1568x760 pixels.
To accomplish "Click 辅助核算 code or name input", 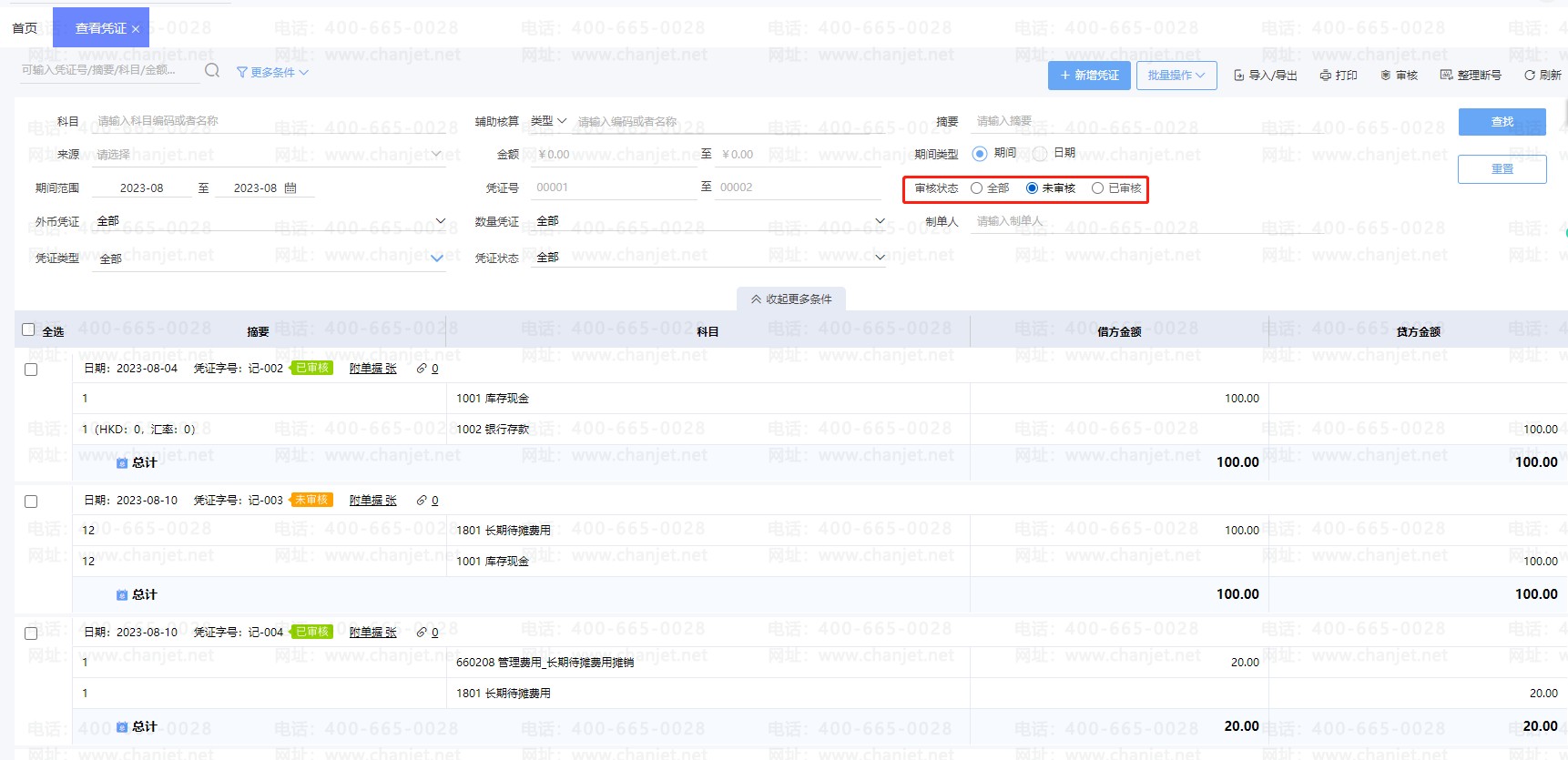I will click(729, 121).
